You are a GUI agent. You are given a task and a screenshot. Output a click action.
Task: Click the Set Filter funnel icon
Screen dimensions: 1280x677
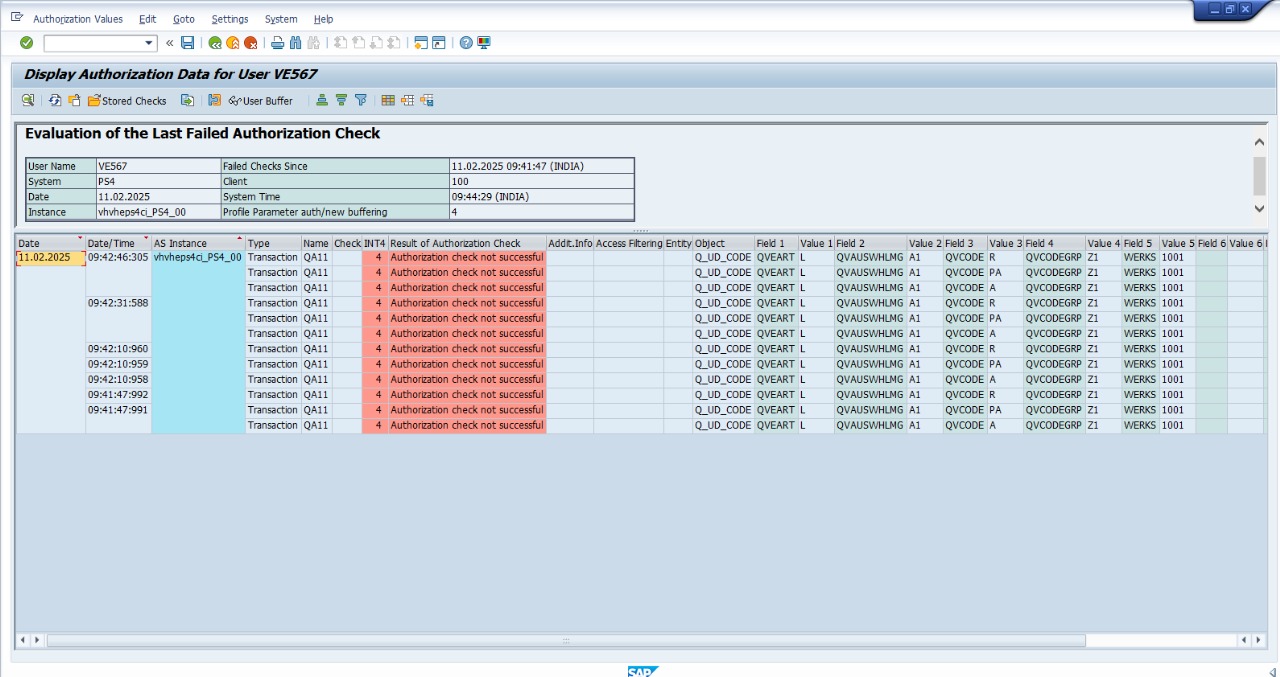tap(361, 101)
